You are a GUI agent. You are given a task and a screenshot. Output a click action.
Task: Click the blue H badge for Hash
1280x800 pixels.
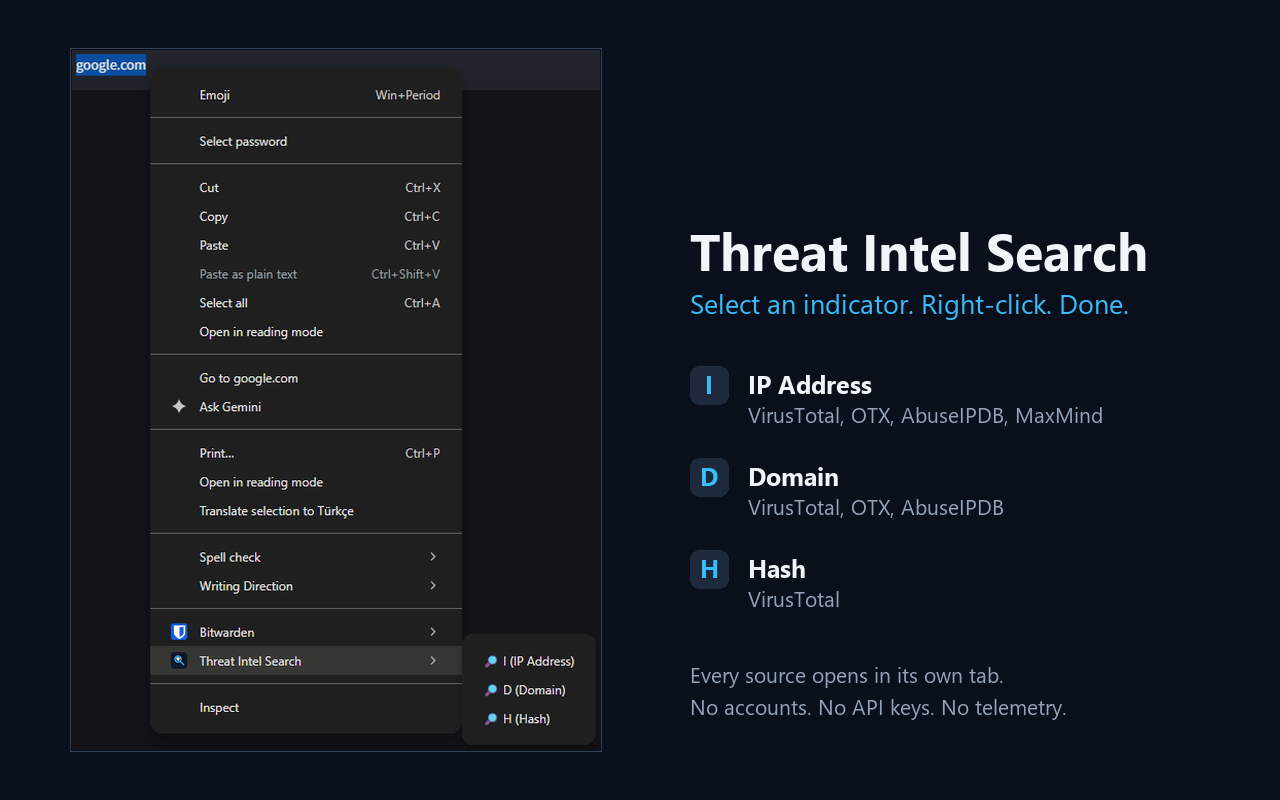tap(709, 569)
